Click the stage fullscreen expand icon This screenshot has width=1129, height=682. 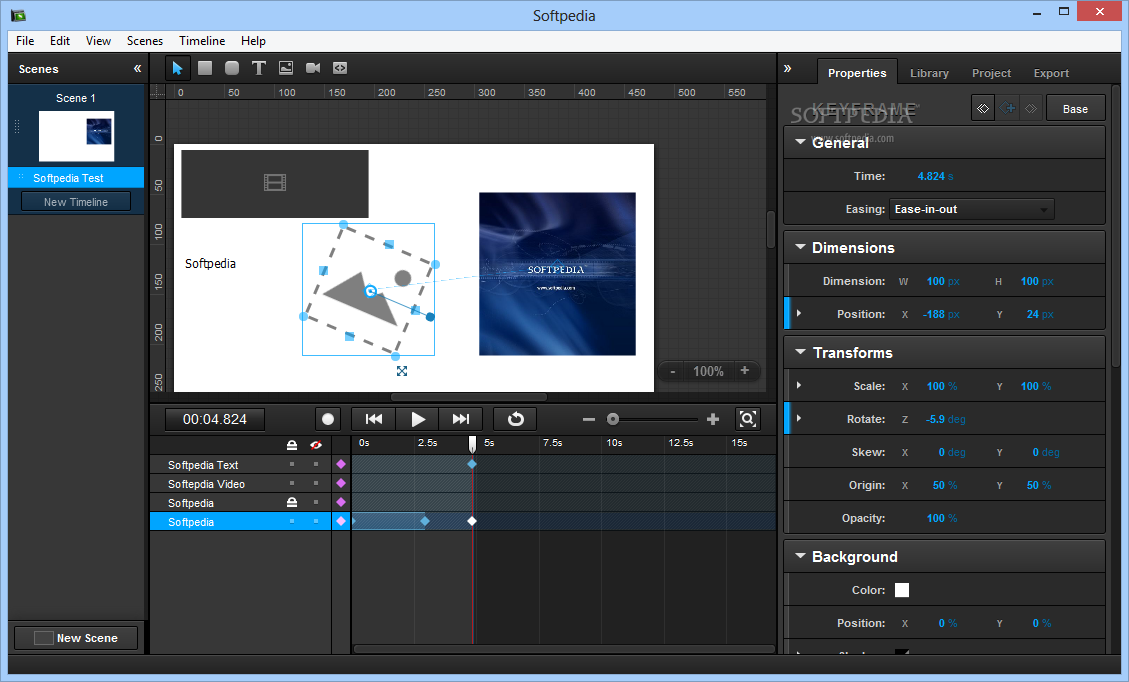click(x=402, y=371)
